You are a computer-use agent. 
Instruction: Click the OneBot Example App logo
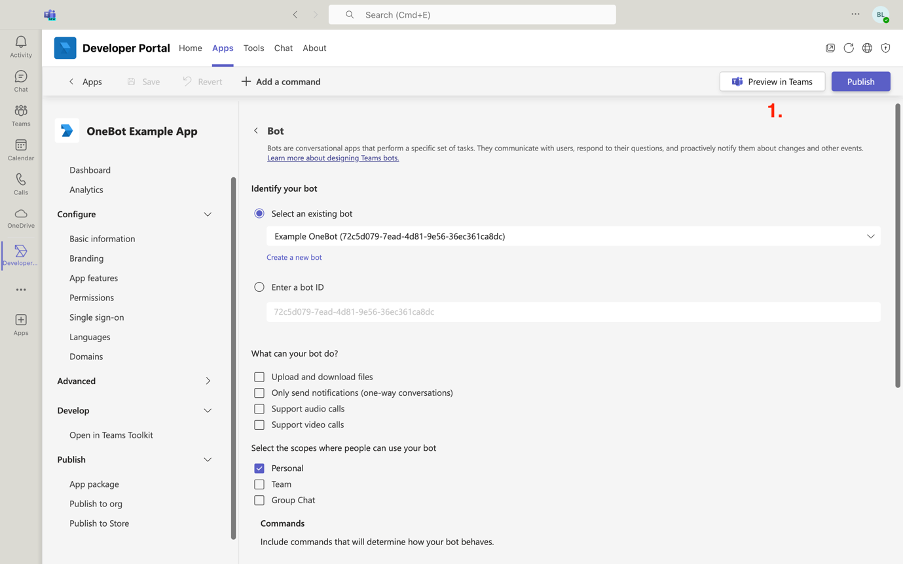(67, 131)
